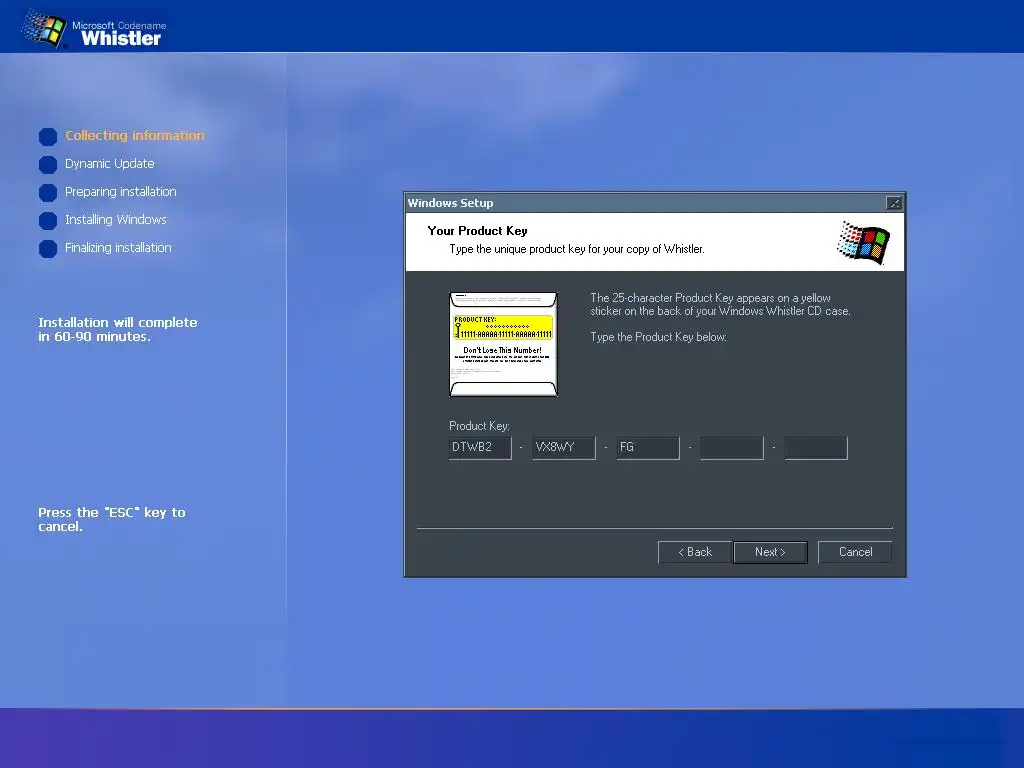Focus the first product key field DTWB2
Screen dimensions: 1024x768
(x=480, y=447)
